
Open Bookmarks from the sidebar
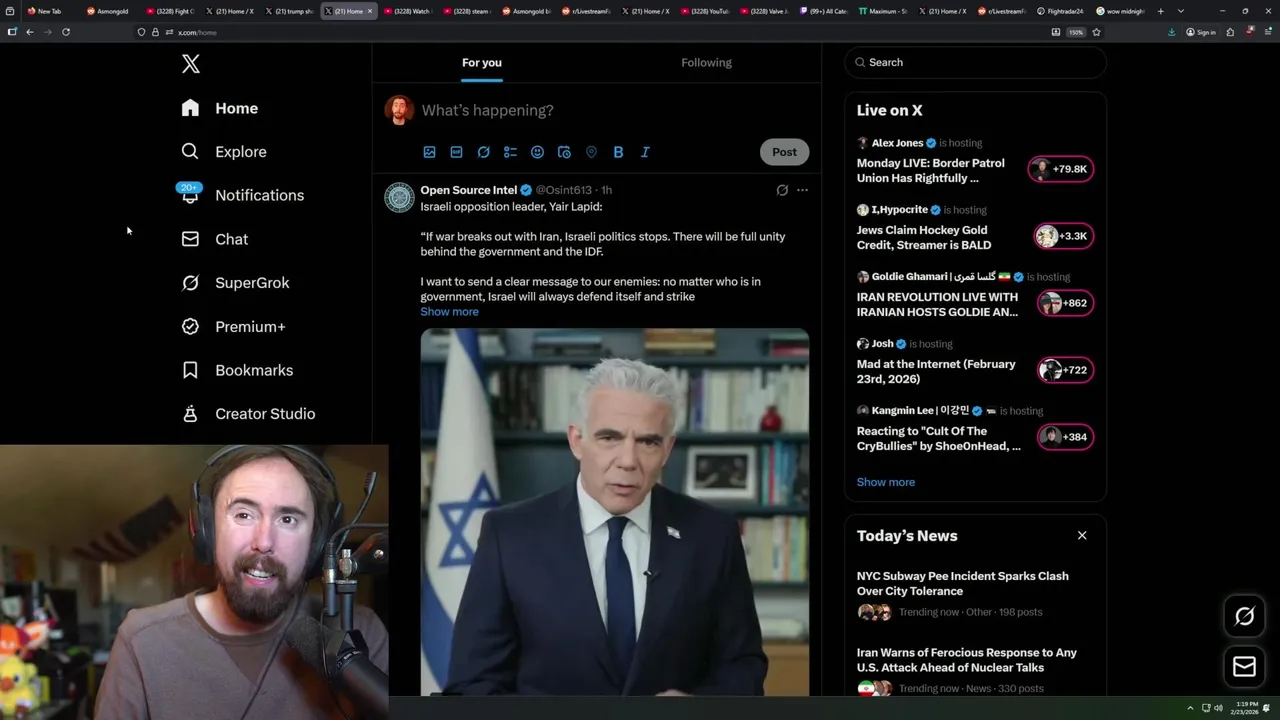click(x=237, y=370)
